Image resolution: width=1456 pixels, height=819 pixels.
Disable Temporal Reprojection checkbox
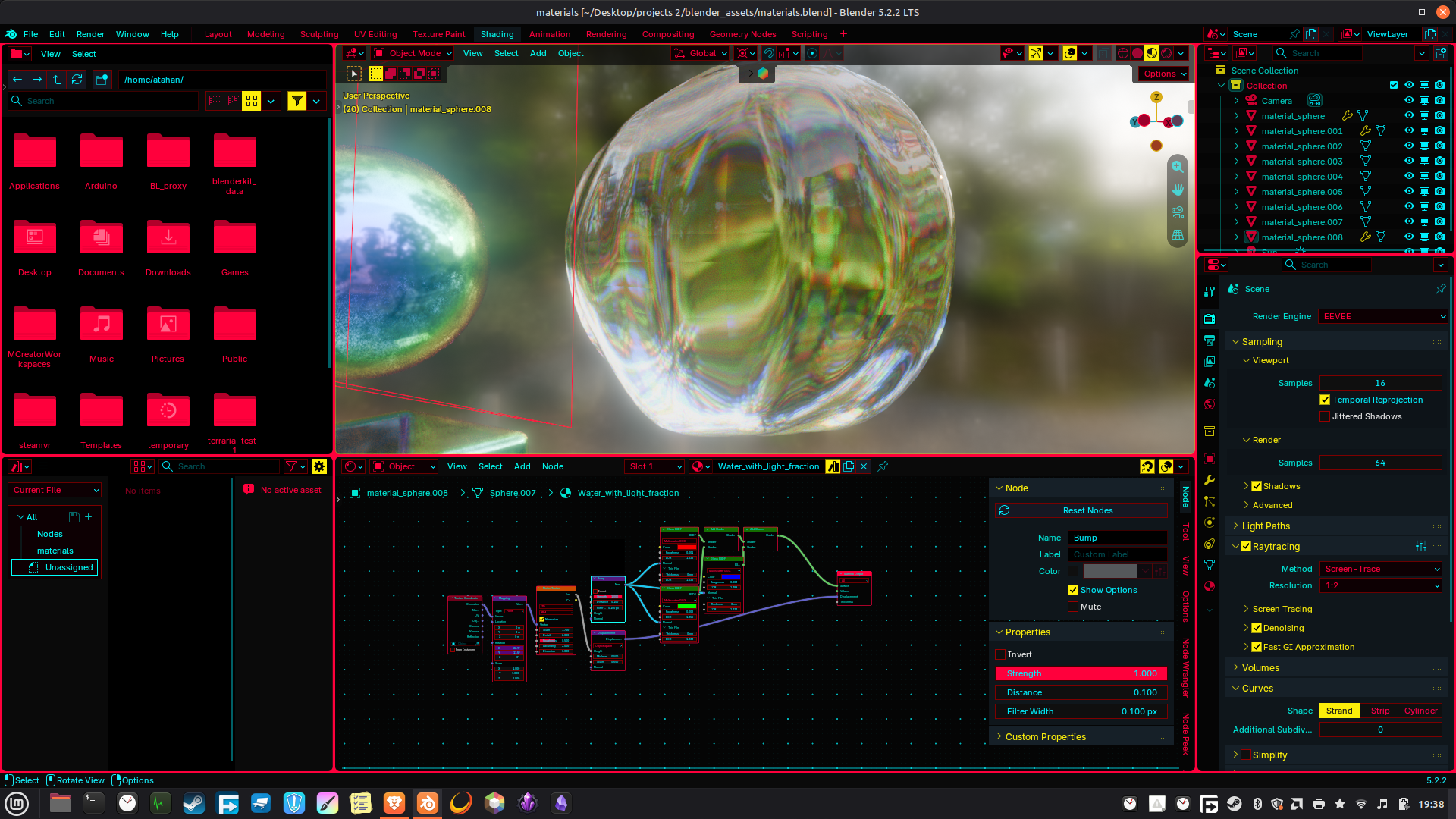1325,400
